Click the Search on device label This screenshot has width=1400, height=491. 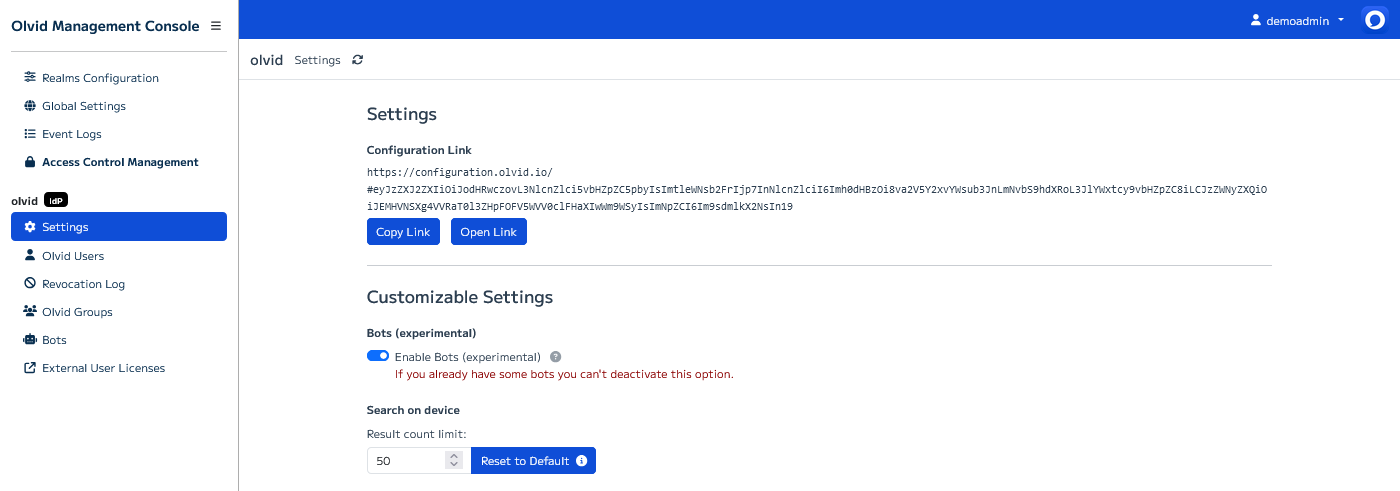point(413,410)
